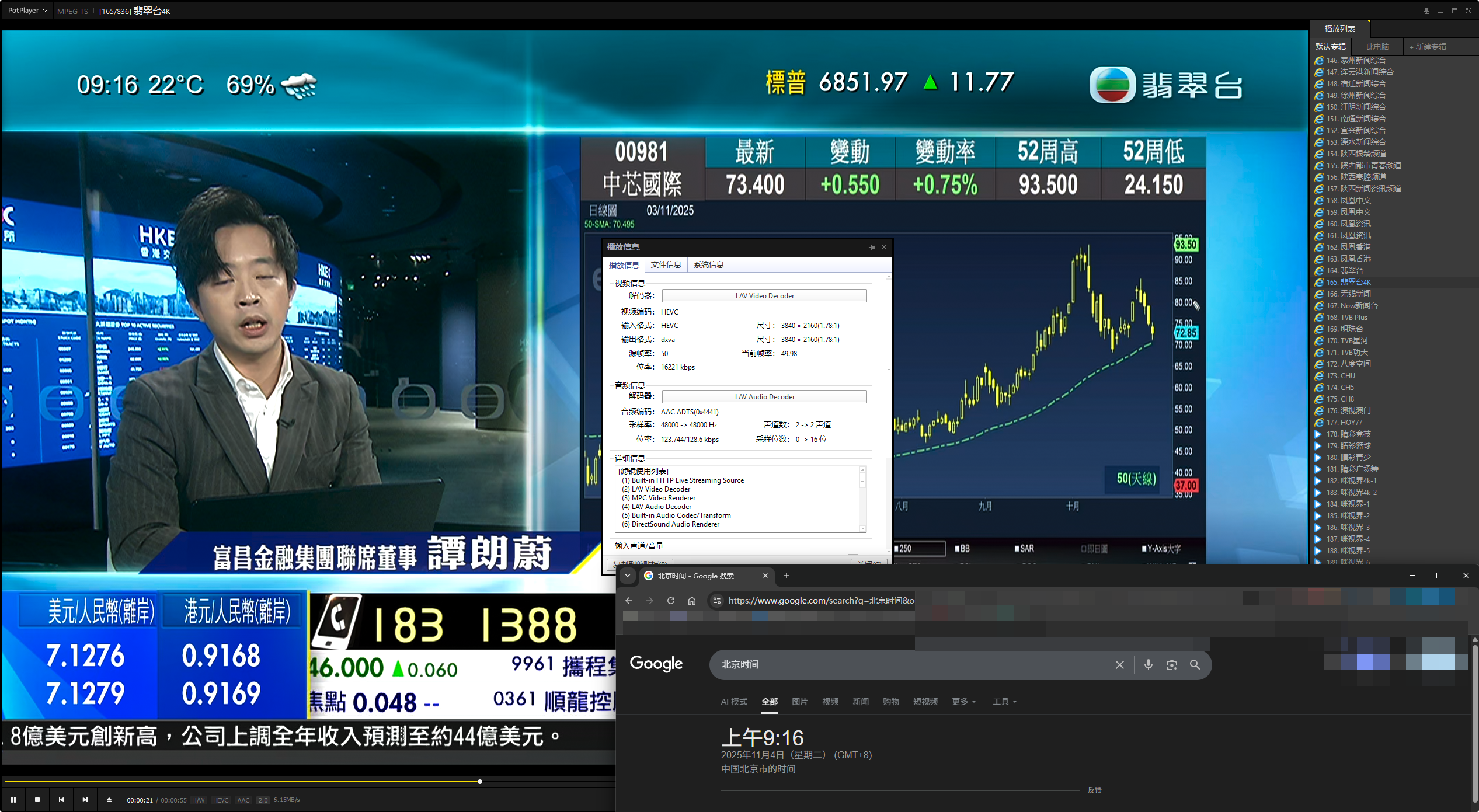Viewport: 1479px width, 812px height.
Task: Switch to the 系统信息 tab
Action: [x=708, y=265]
